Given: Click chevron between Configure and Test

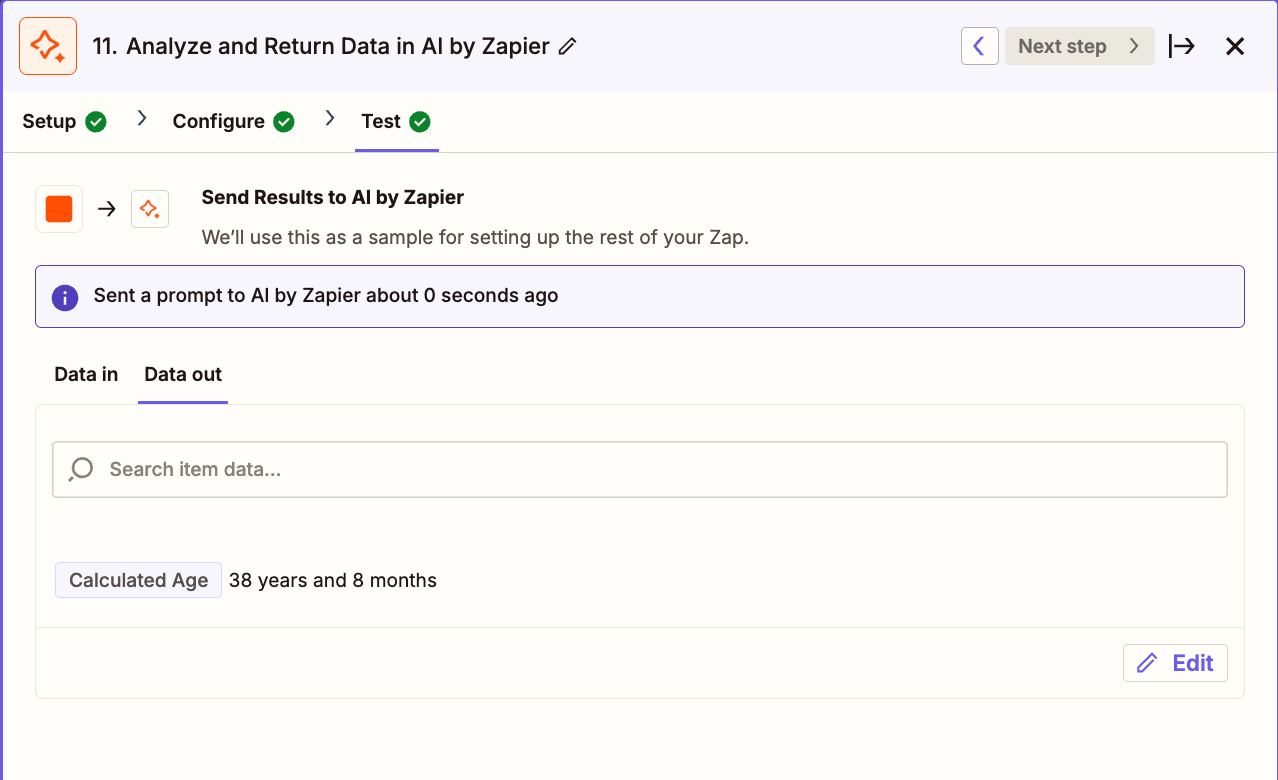Looking at the screenshot, I should tap(330, 119).
